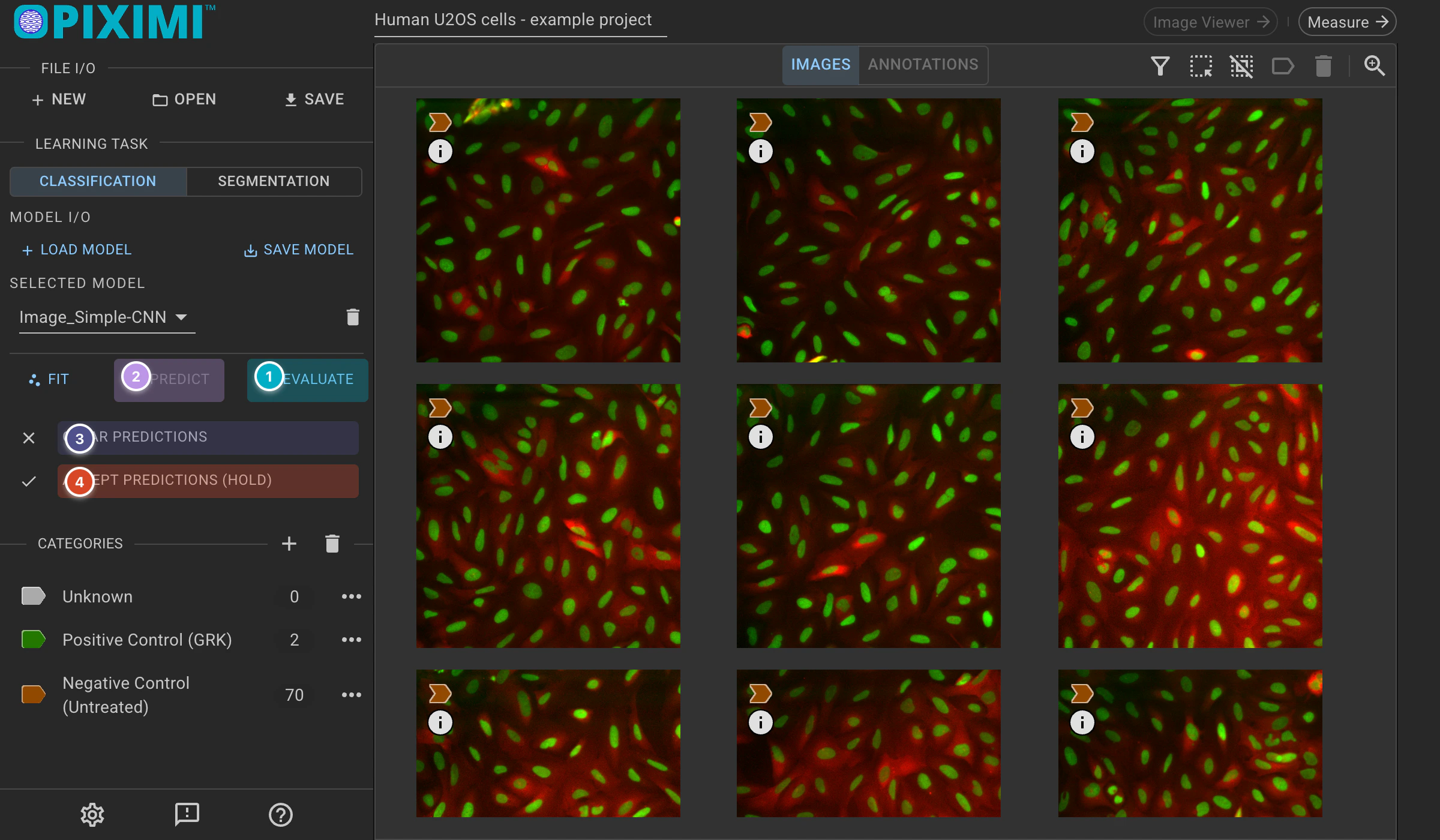The height and width of the screenshot is (840, 1440).
Task: Click the Save project button
Action: click(314, 99)
